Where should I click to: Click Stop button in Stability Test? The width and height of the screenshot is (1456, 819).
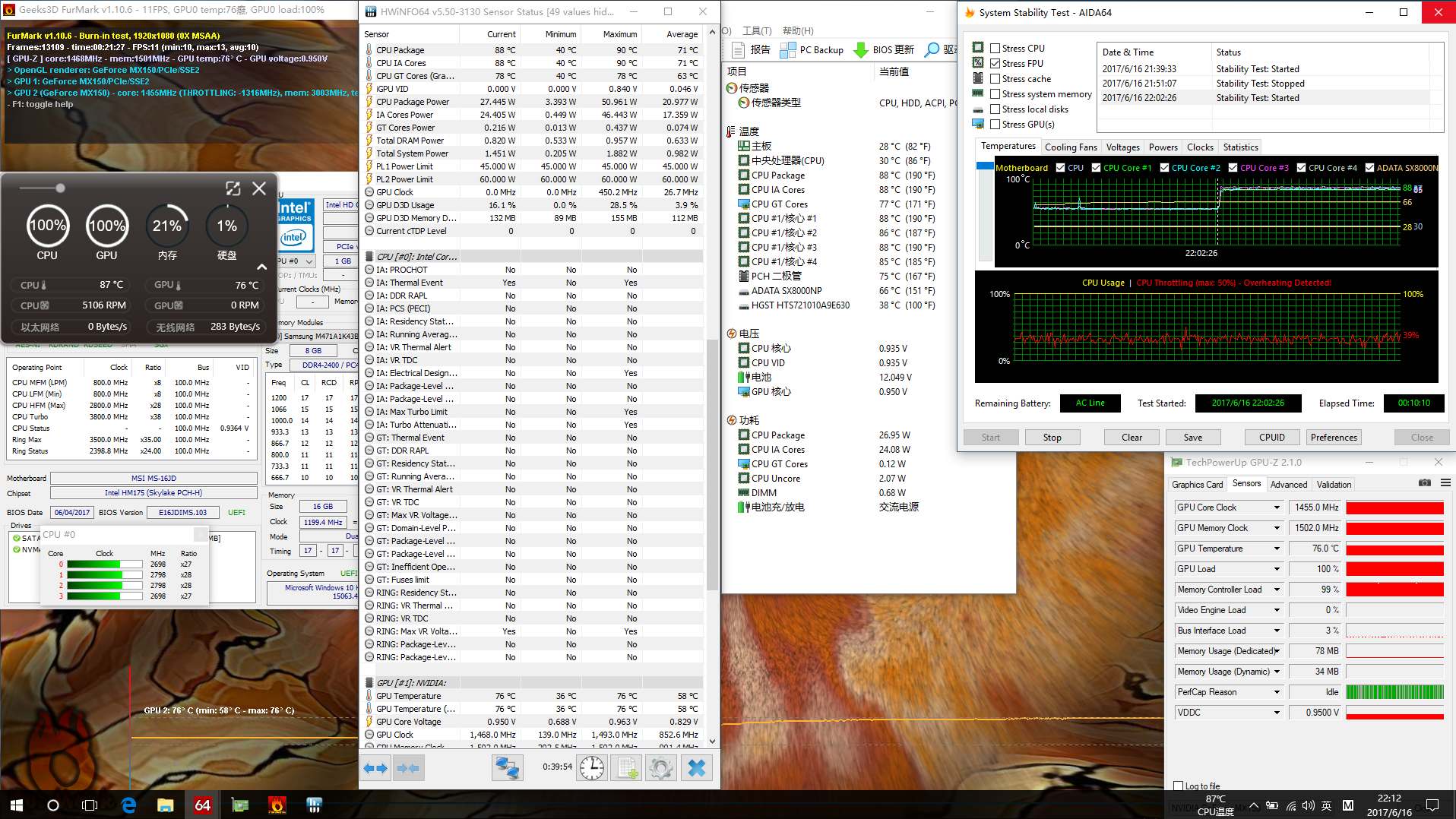coord(1052,437)
